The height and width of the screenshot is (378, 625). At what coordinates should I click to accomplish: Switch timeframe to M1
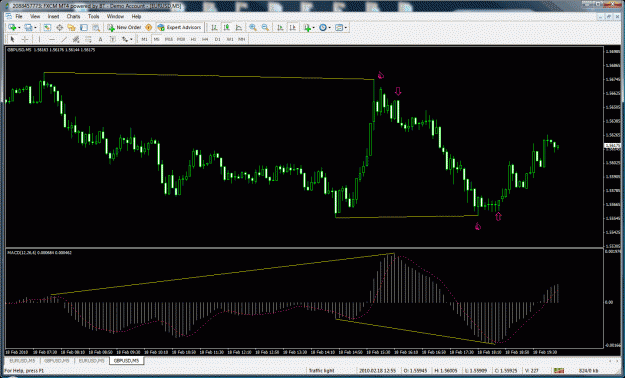(x=144, y=39)
